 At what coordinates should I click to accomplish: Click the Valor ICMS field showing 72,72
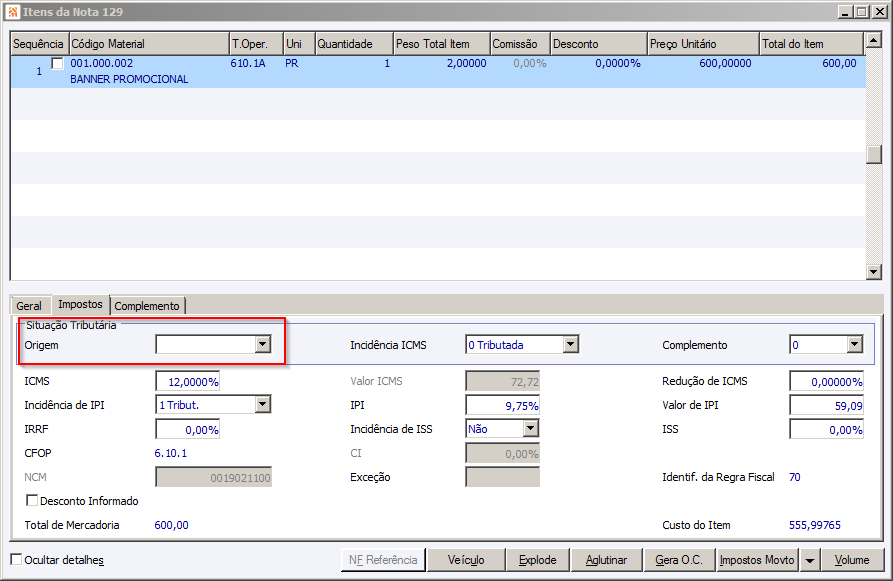(502, 382)
